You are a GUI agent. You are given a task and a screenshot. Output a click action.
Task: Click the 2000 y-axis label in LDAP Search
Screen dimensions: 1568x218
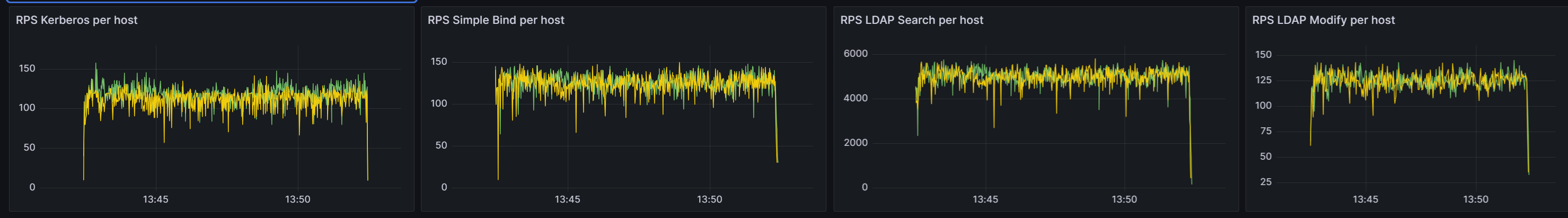coord(855,143)
